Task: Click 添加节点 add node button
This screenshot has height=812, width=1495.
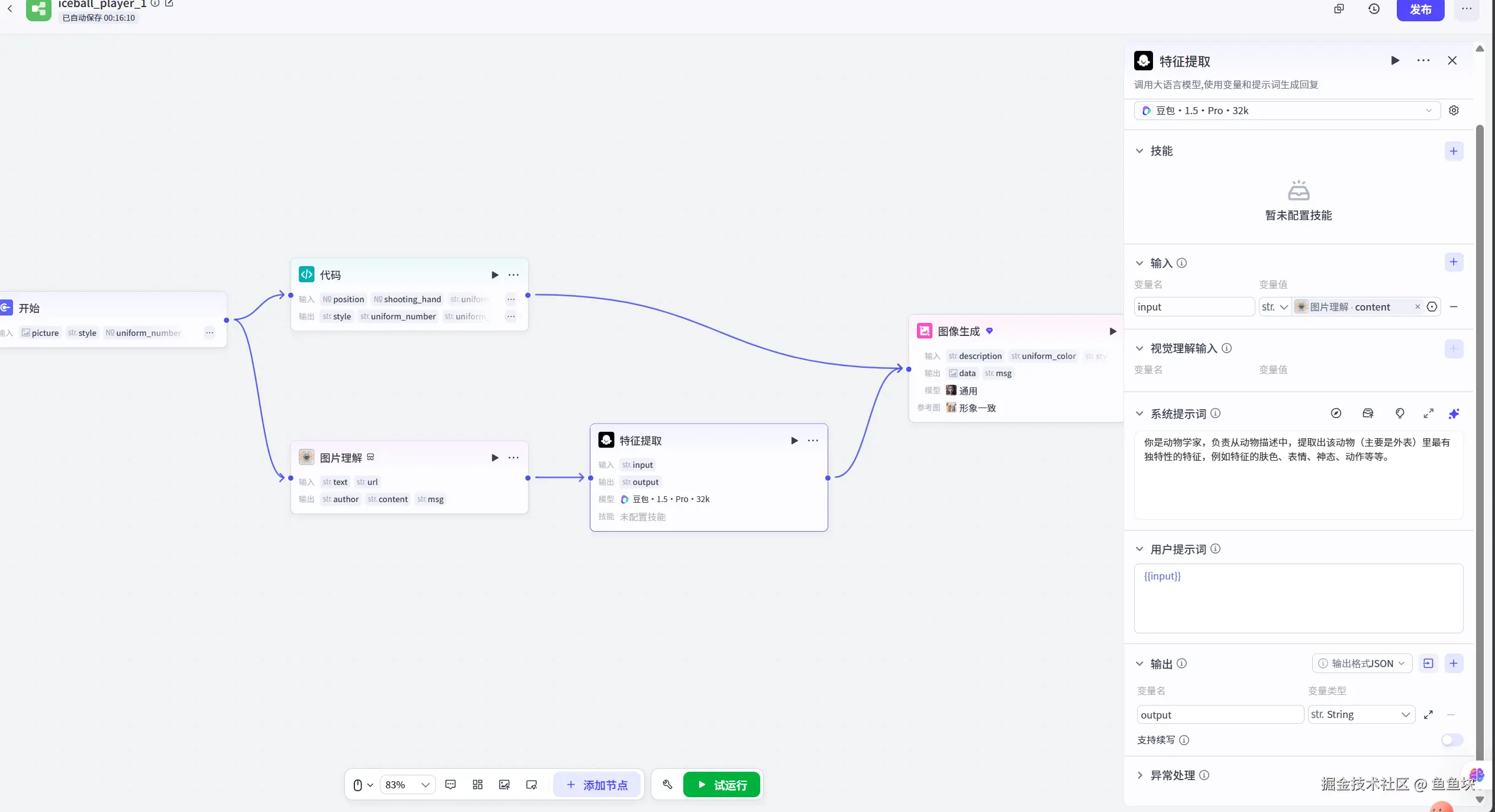Action: point(597,785)
